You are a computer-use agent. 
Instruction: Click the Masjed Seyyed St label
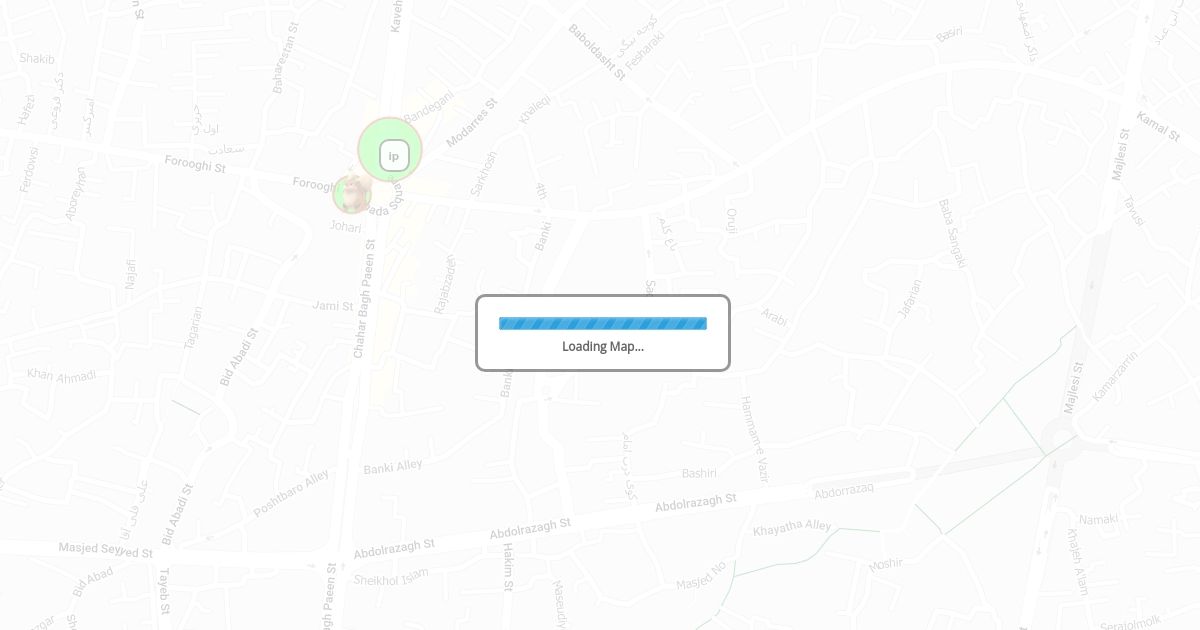tap(105, 550)
